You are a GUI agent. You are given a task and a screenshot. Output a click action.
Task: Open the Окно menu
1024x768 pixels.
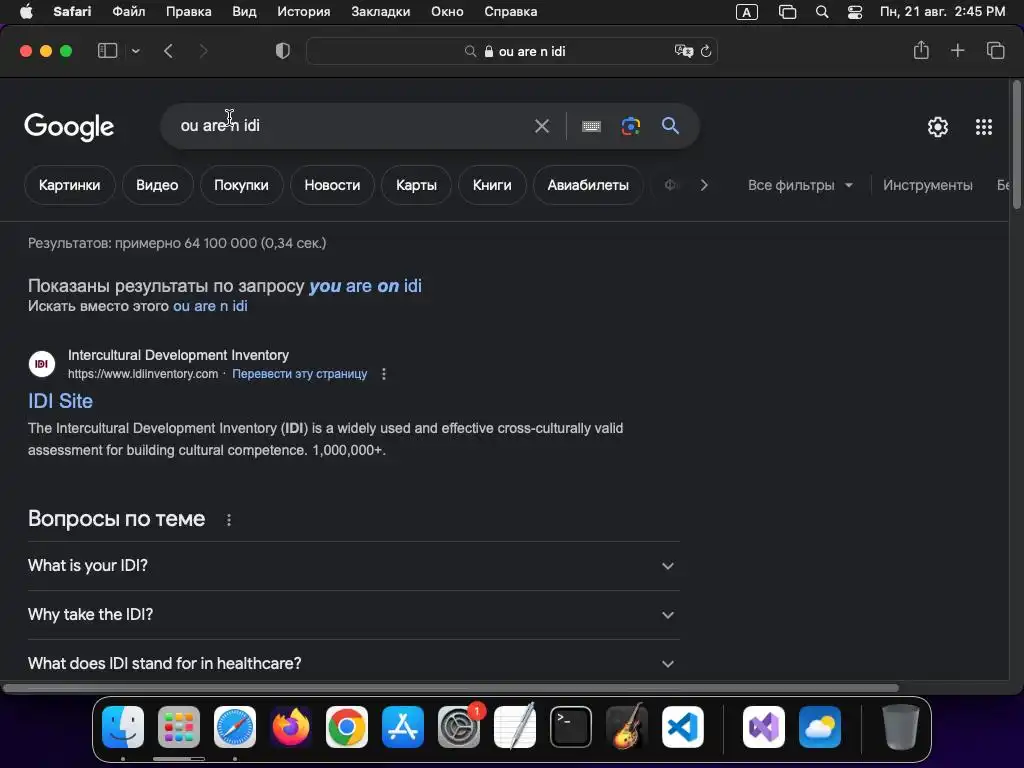coord(447,12)
